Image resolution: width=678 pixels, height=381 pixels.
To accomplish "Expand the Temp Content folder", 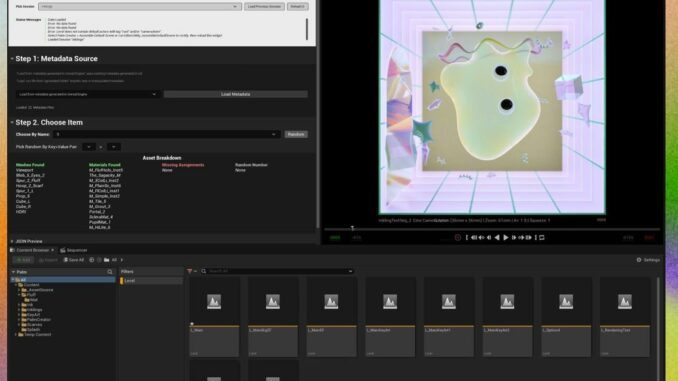I will point(16,334).
